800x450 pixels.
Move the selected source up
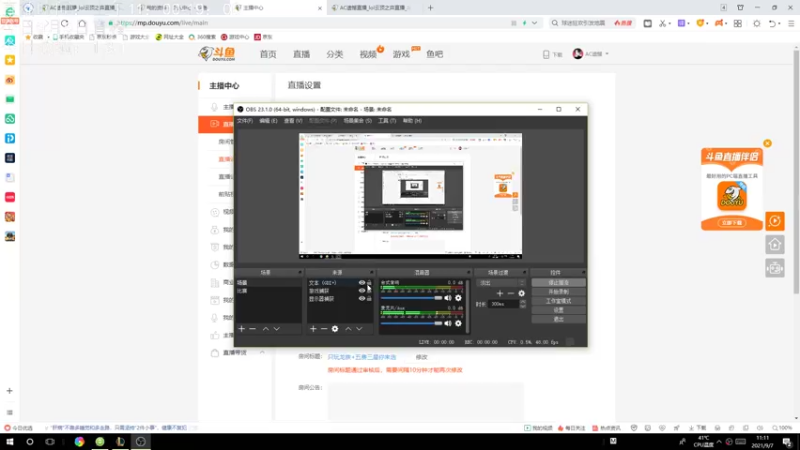tap(348, 329)
